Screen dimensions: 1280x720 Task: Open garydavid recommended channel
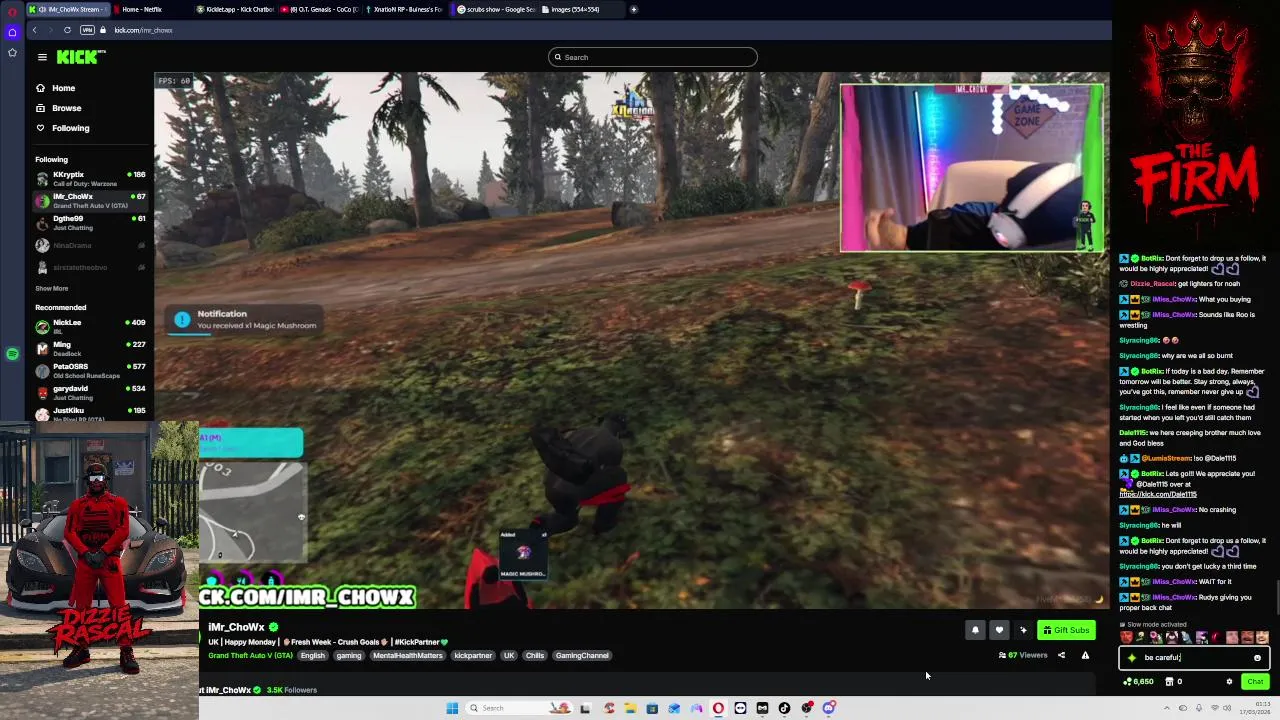tap(90, 393)
